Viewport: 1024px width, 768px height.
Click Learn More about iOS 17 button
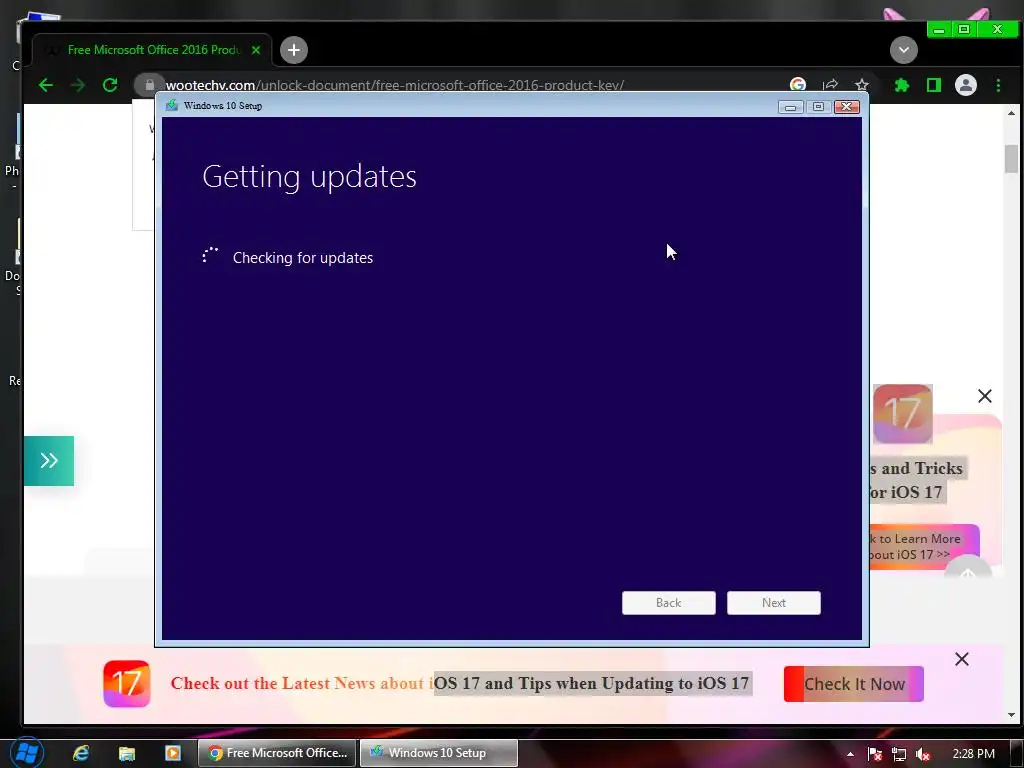(x=923, y=547)
